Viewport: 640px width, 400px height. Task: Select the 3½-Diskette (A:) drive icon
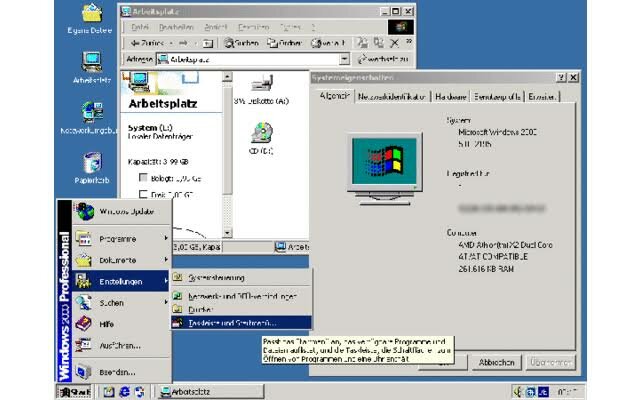pos(262,89)
